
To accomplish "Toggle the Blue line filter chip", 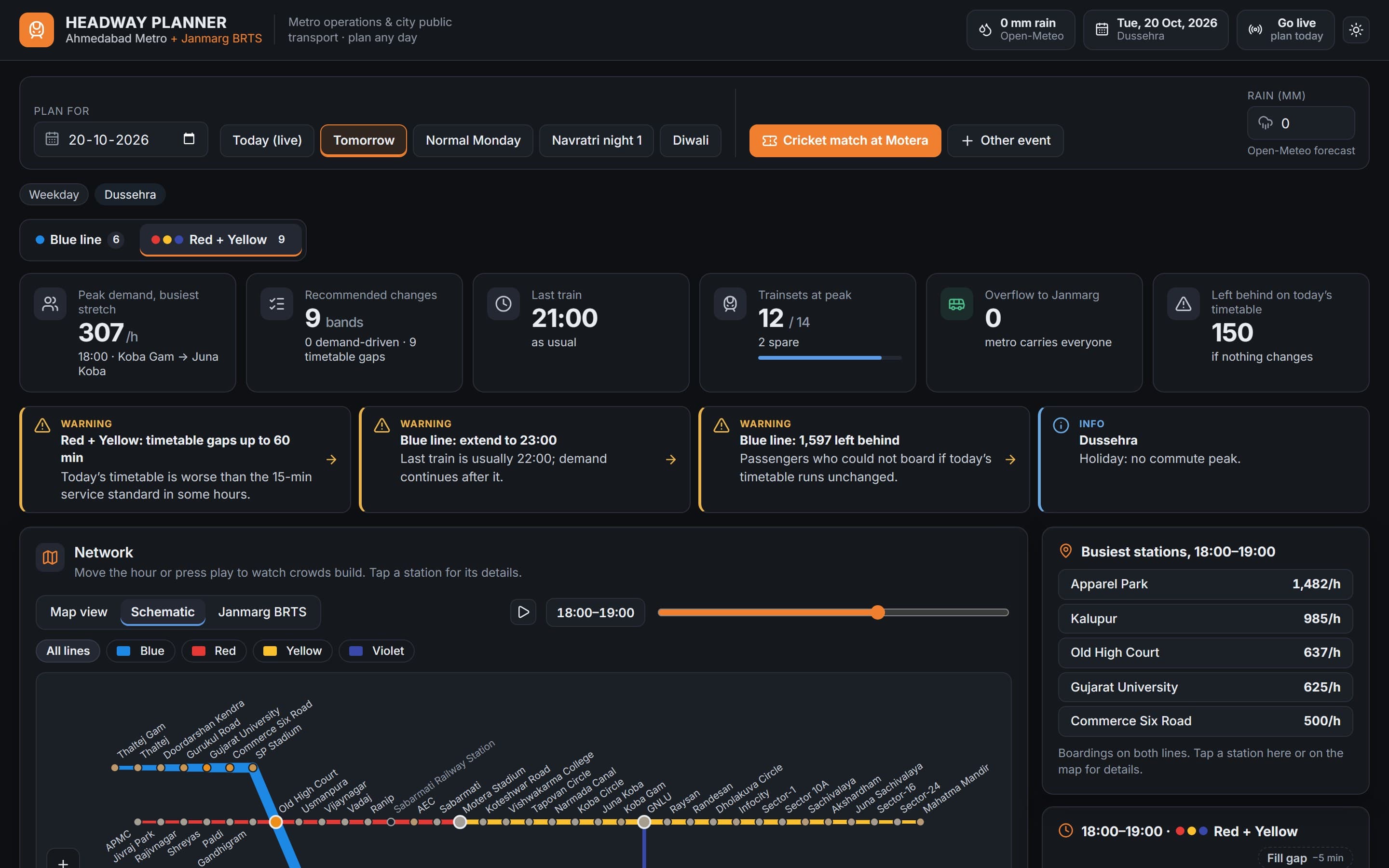I will [x=141, y=651].
